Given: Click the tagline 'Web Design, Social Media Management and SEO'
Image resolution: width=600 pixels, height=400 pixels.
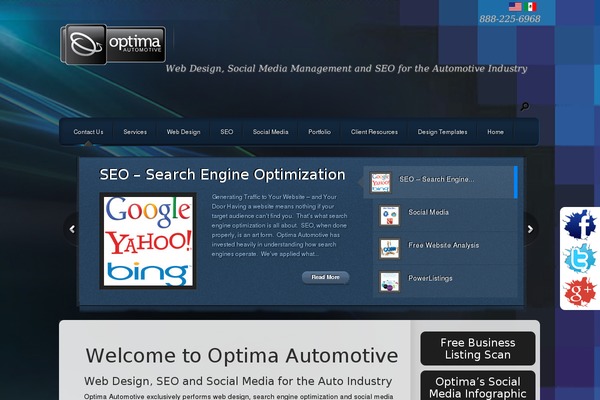Looking at the screenshot, I should tap(280, 69).
